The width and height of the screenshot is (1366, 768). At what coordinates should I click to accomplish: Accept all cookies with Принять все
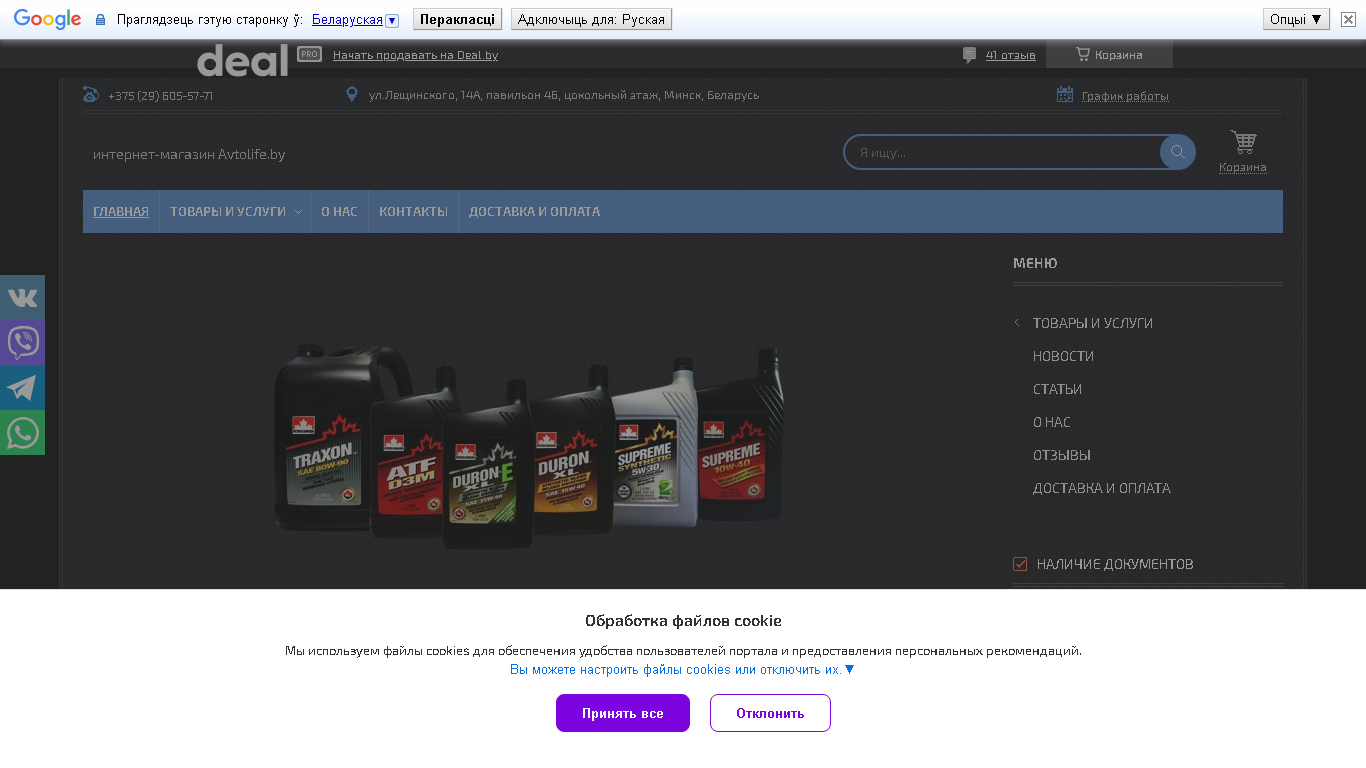click(623, 713)
